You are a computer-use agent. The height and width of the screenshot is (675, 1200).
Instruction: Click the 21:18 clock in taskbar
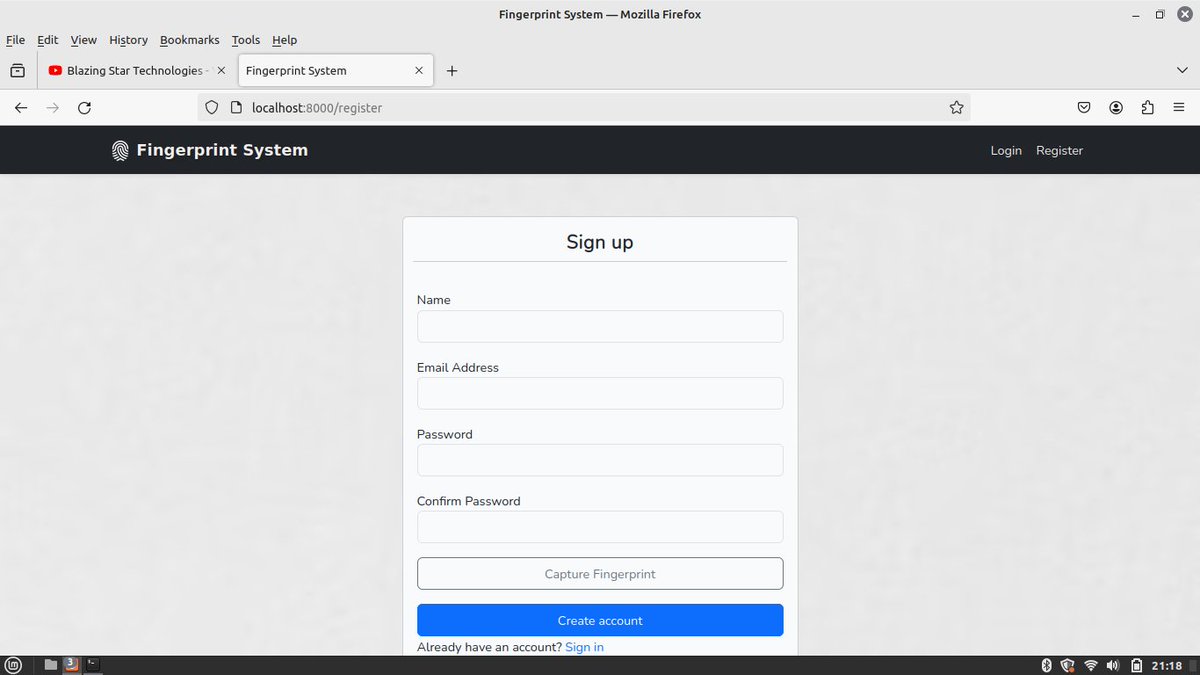click(1167, 665)
